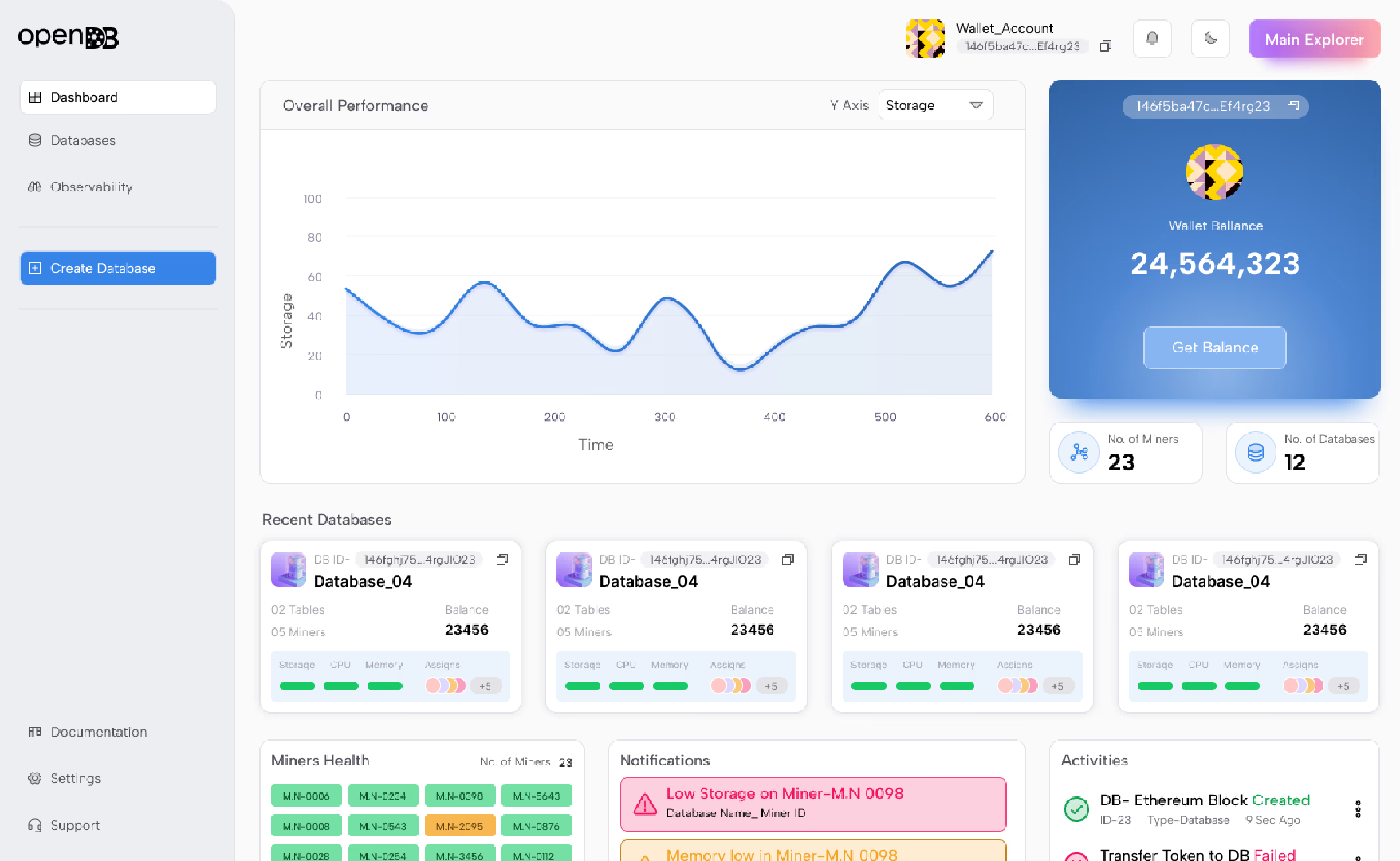Copy wallet address in top header

[1106, 46]
